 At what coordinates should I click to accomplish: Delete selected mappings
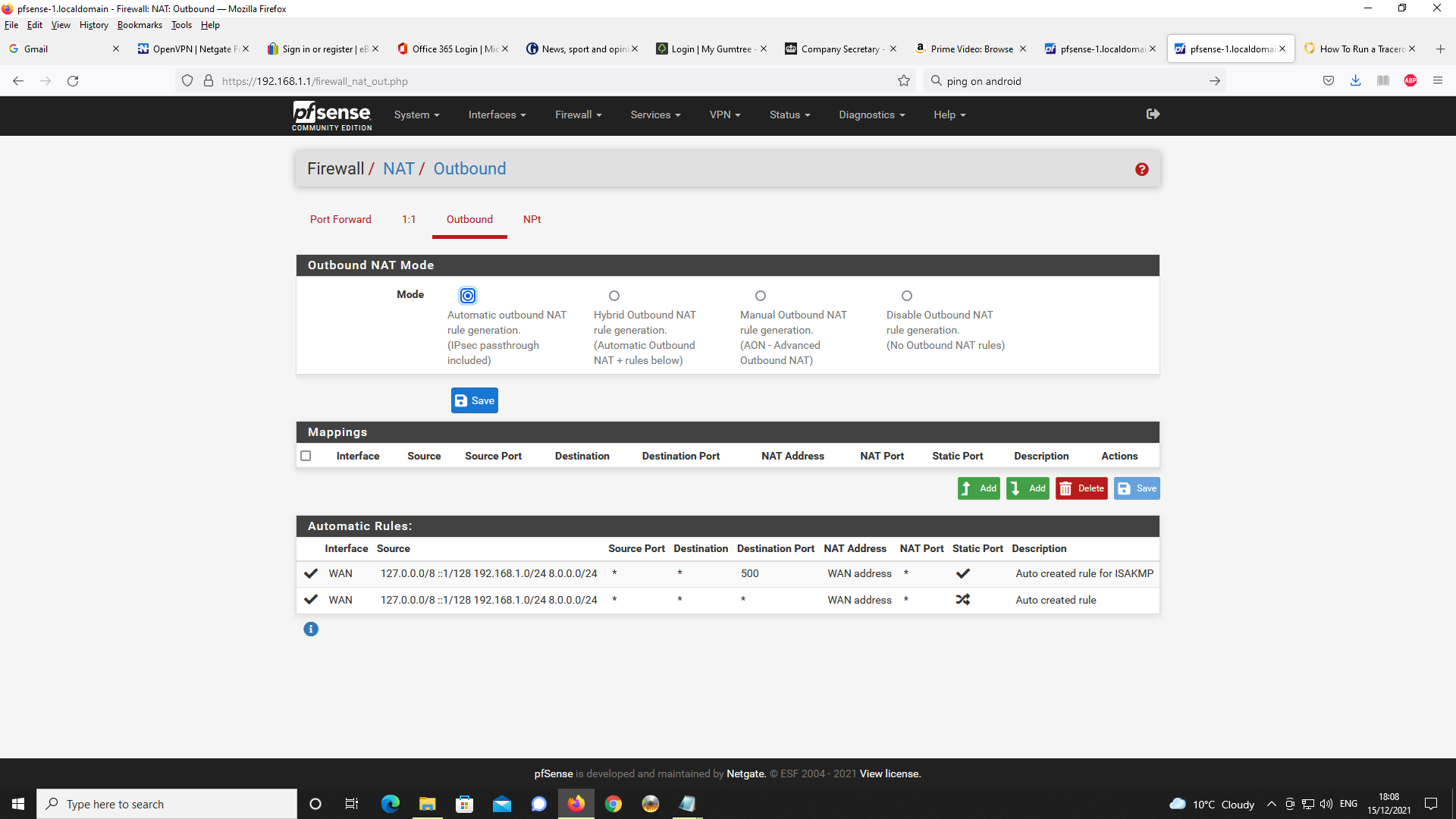1081,488
